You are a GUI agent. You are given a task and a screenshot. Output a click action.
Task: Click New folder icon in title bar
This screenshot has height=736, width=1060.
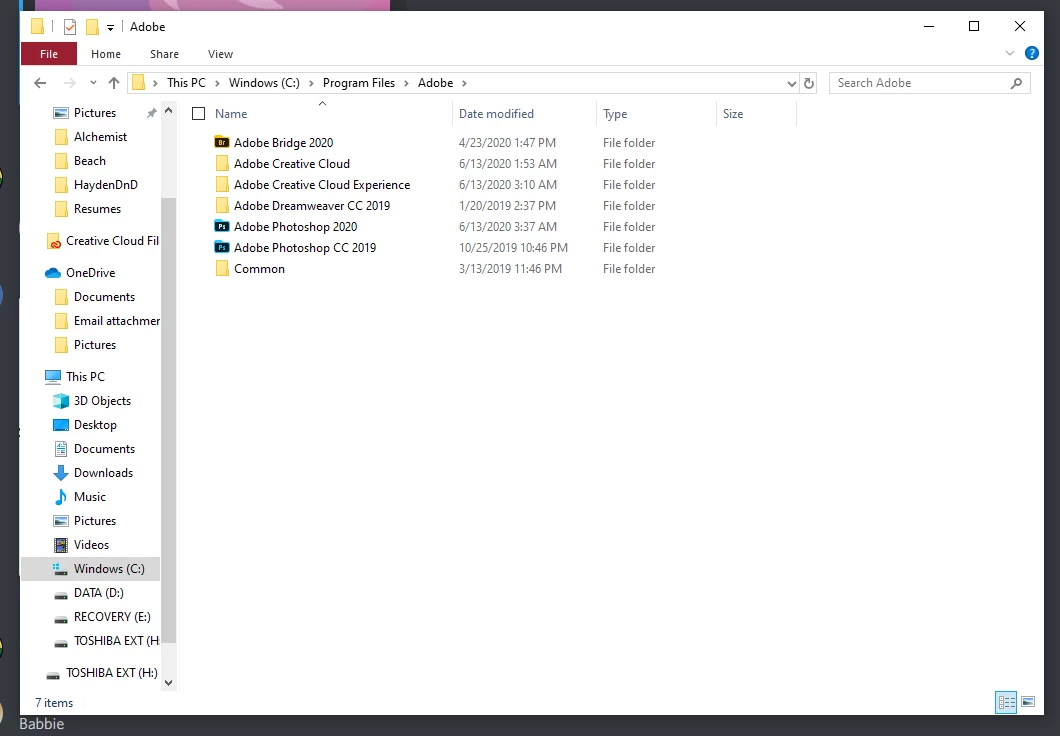tap(92, 27)
